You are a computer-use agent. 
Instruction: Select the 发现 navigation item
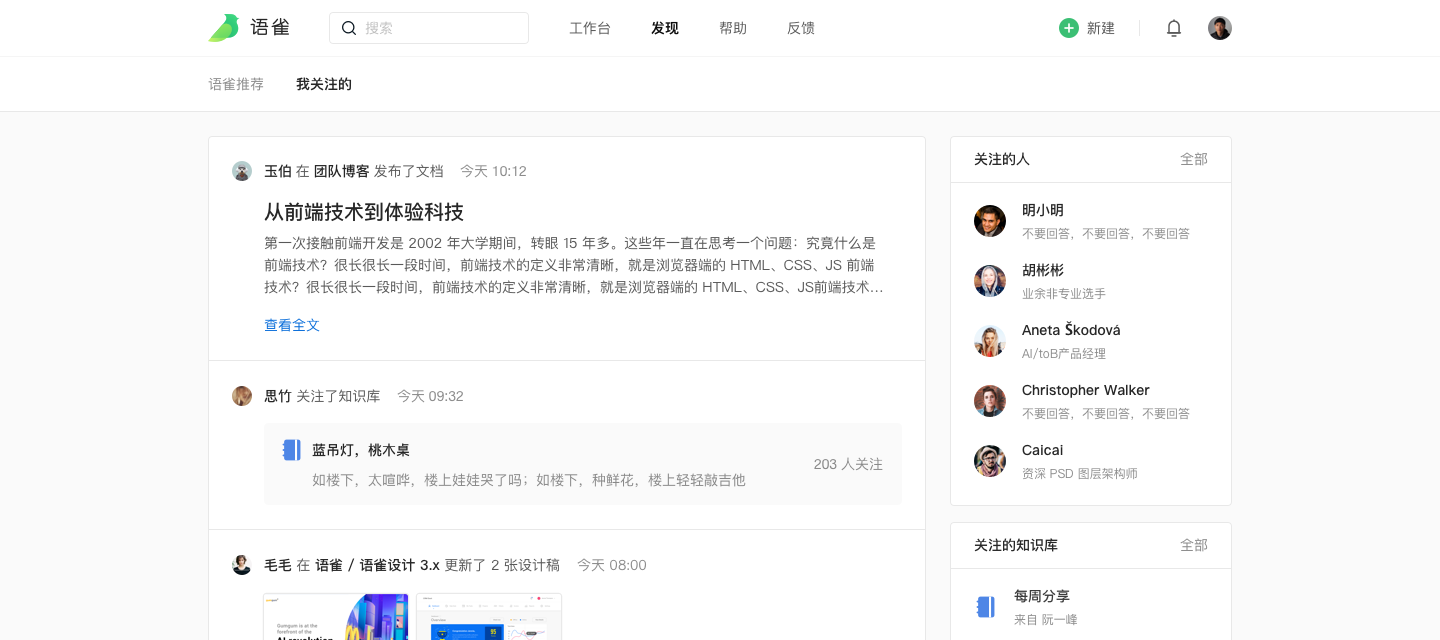(x=665, y=28)
